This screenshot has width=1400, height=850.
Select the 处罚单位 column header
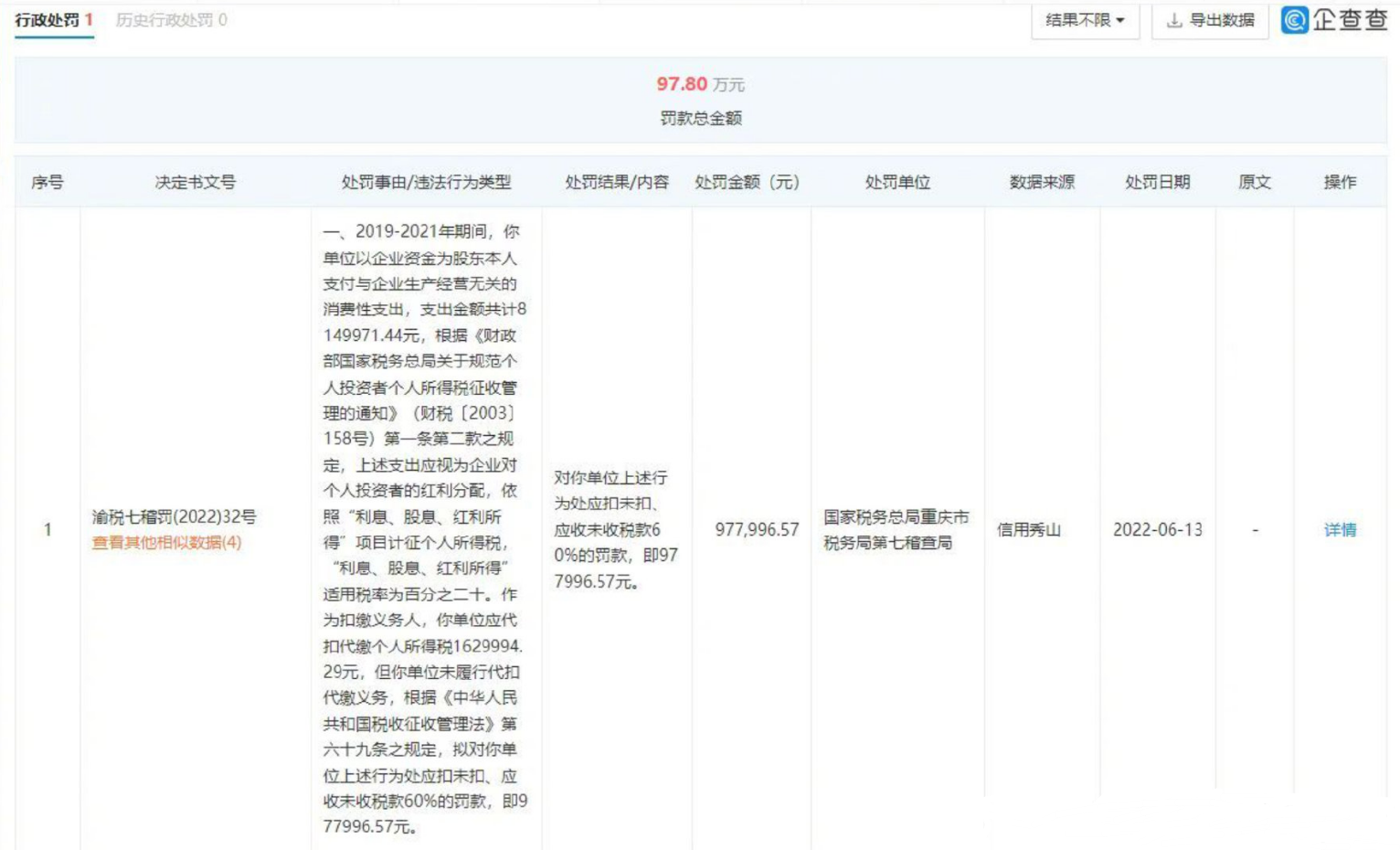tap(897, 182)
